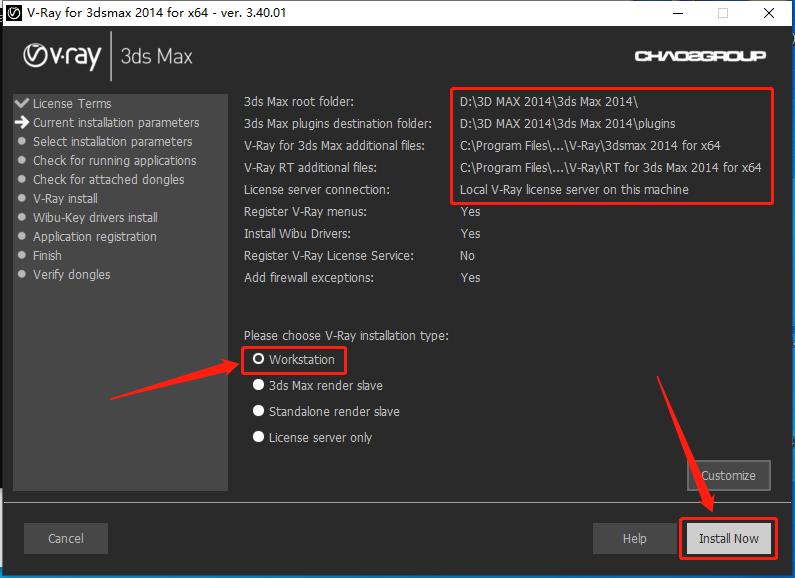The image size is (795, 578).
Task: Click the V-Ray title bar app icon
Action: pos(15,13)
